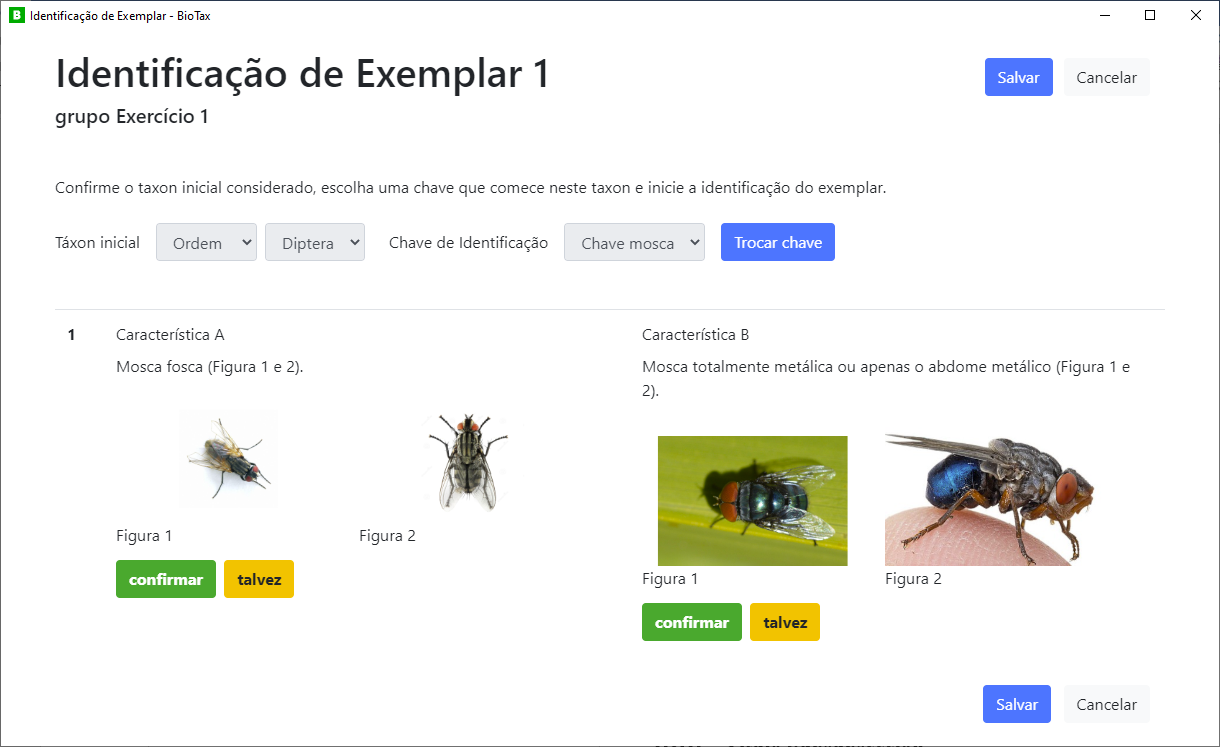Open the Ordem taxon rank dropdown

click(x=206, y=242)
